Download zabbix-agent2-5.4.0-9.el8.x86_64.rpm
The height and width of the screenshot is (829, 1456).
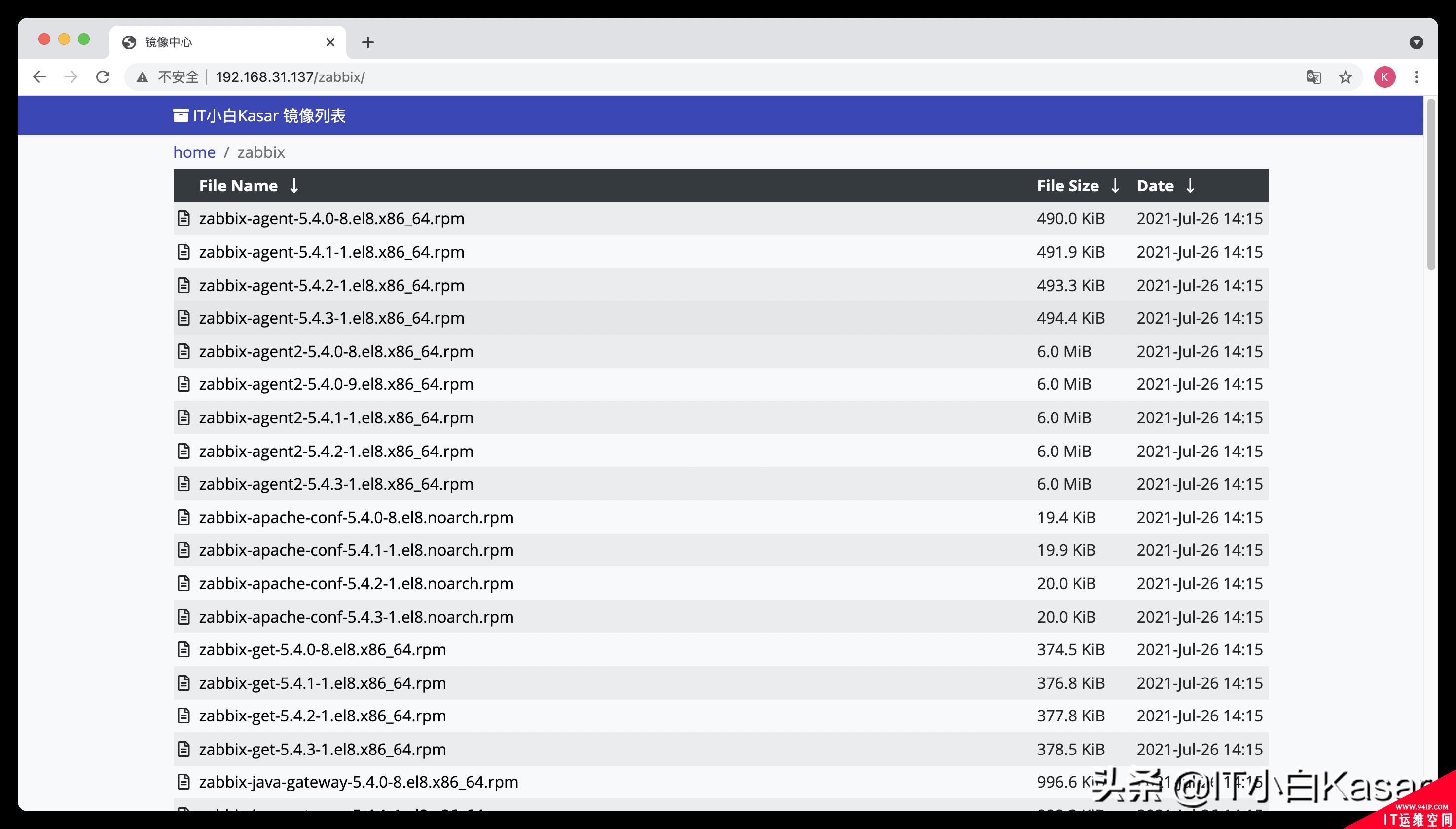point(336,385)
